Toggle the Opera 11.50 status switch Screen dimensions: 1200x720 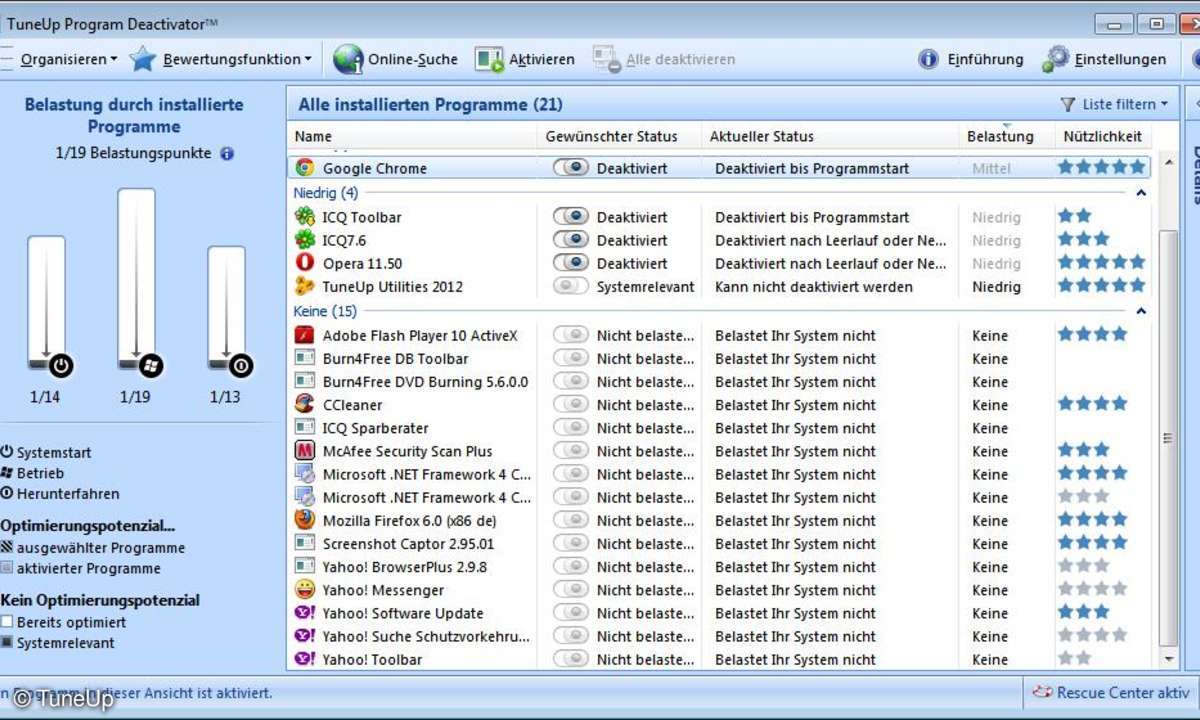[571, 263]
